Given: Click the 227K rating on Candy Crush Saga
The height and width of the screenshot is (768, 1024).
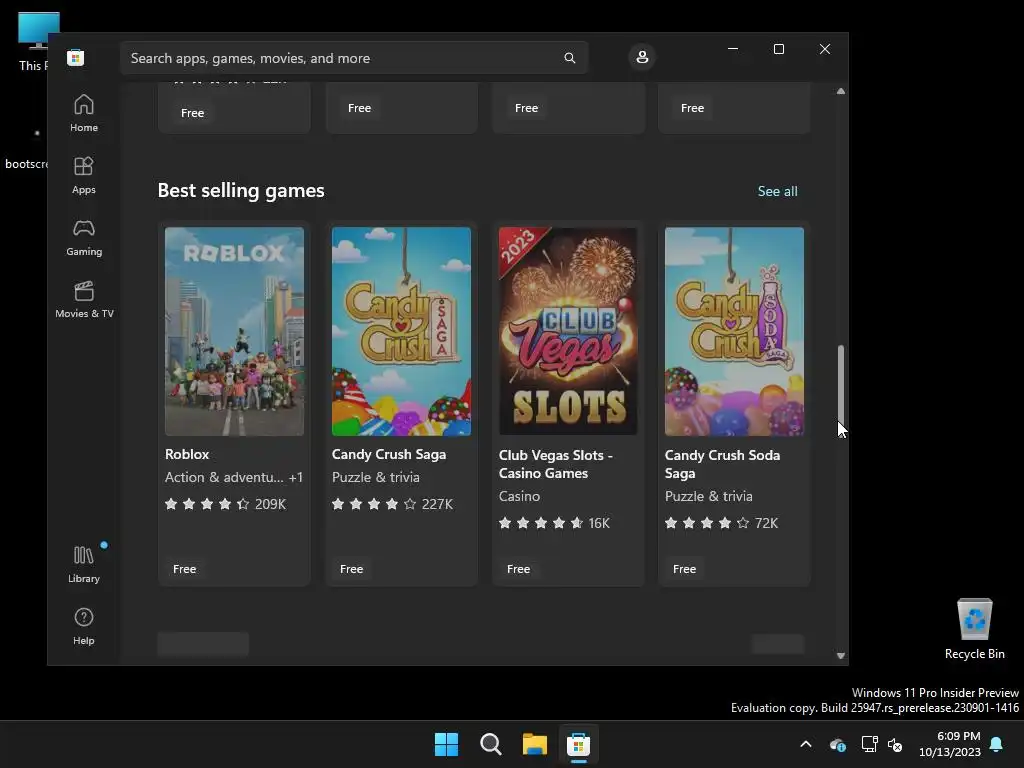Looking at the screenshot, I should 438,504.
